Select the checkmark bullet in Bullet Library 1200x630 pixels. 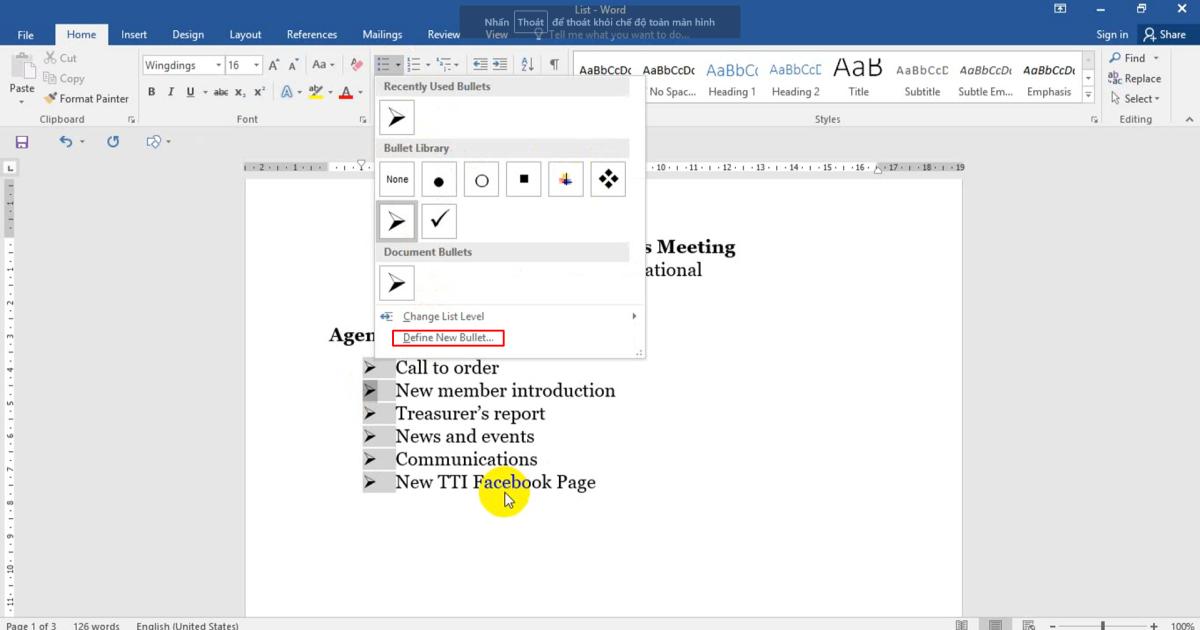439,221
